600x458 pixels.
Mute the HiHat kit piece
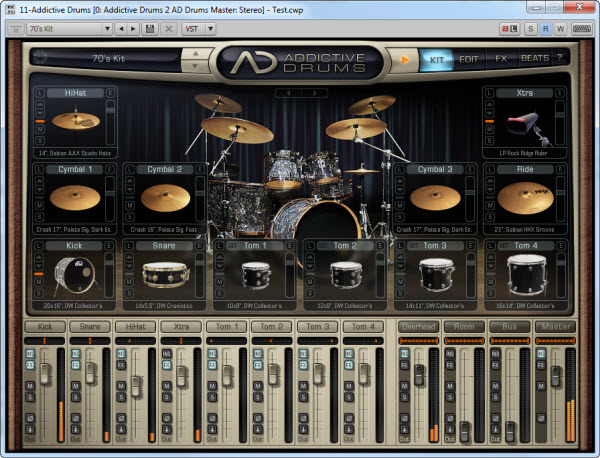tap(40, 129)
